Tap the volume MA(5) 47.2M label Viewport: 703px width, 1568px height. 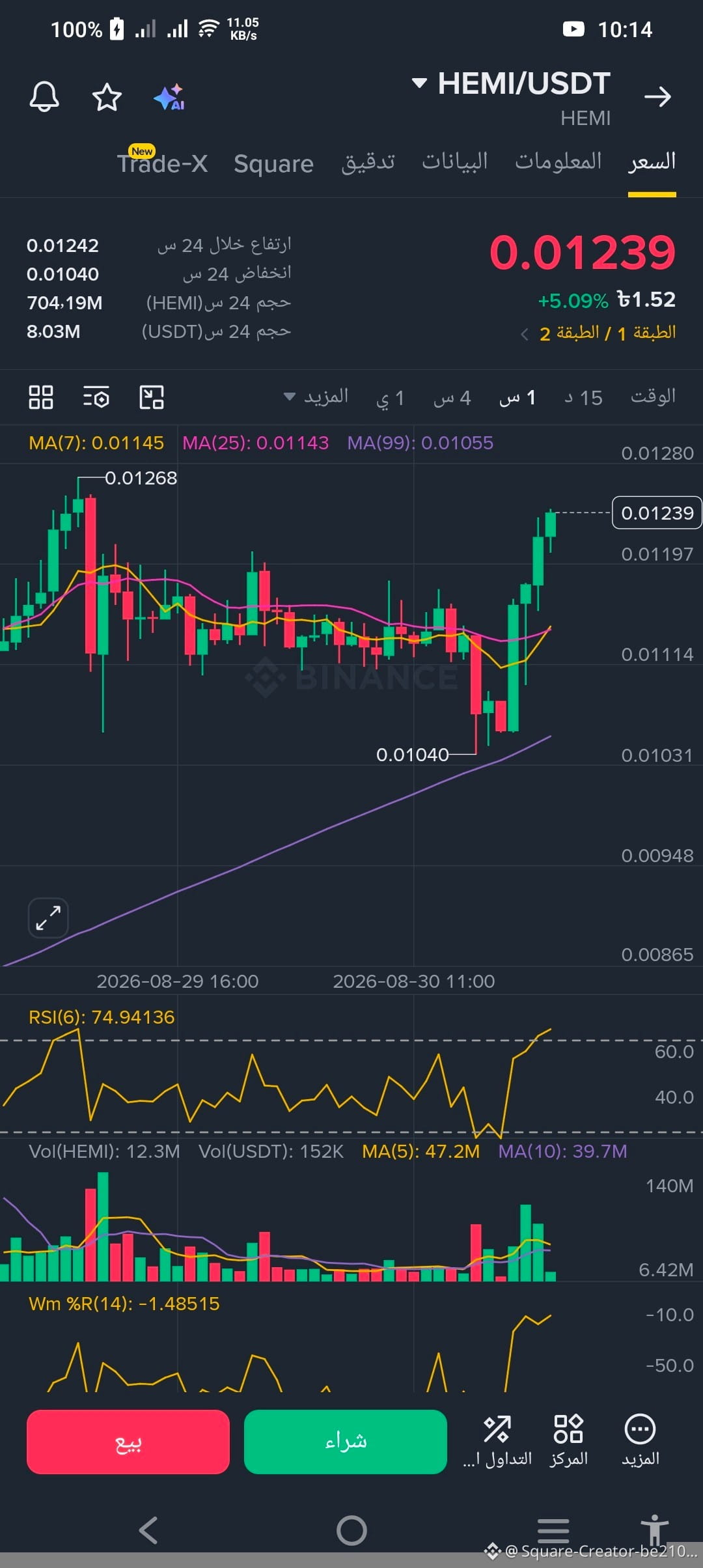421,1151
